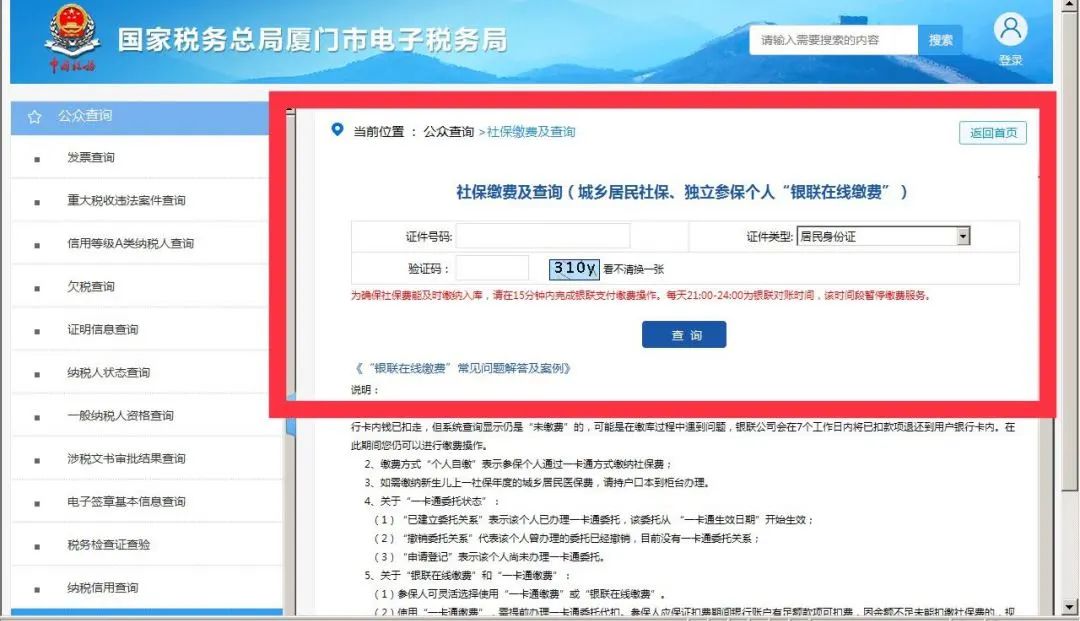The width and height of the screenshot is (1080, 621).
Task: Click the star icon beside 公众查询
Action: pyautogui.click(x=34, y=117)
